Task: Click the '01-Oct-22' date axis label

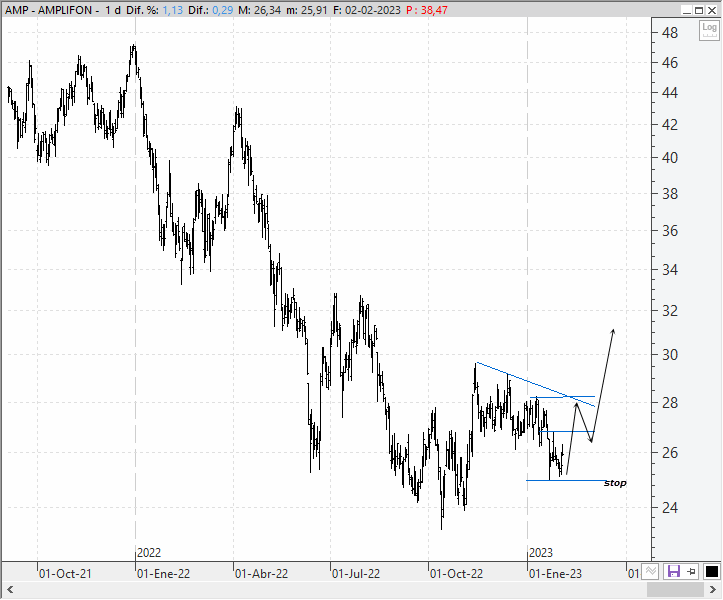Action: 456,574
